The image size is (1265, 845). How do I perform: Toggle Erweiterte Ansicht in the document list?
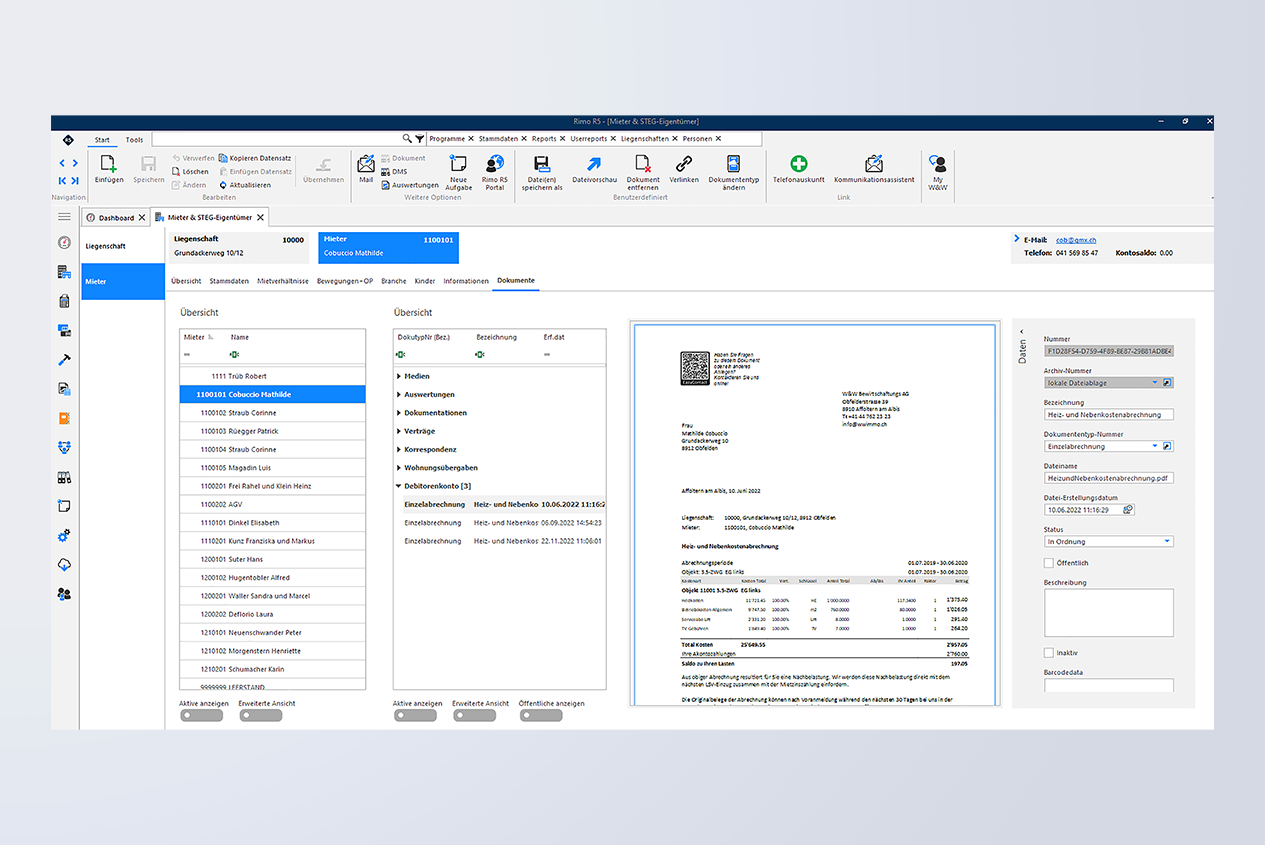pos(474,714)
